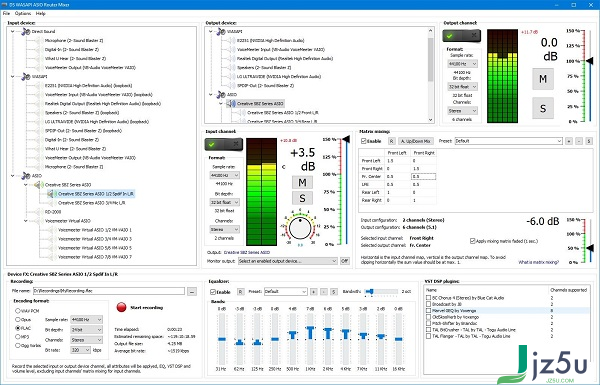This screenshot has width=600, height=385.
Task: Click the WASAPI group icon in Input device tree
Action: pyautogui.click(x=26, y=77)
